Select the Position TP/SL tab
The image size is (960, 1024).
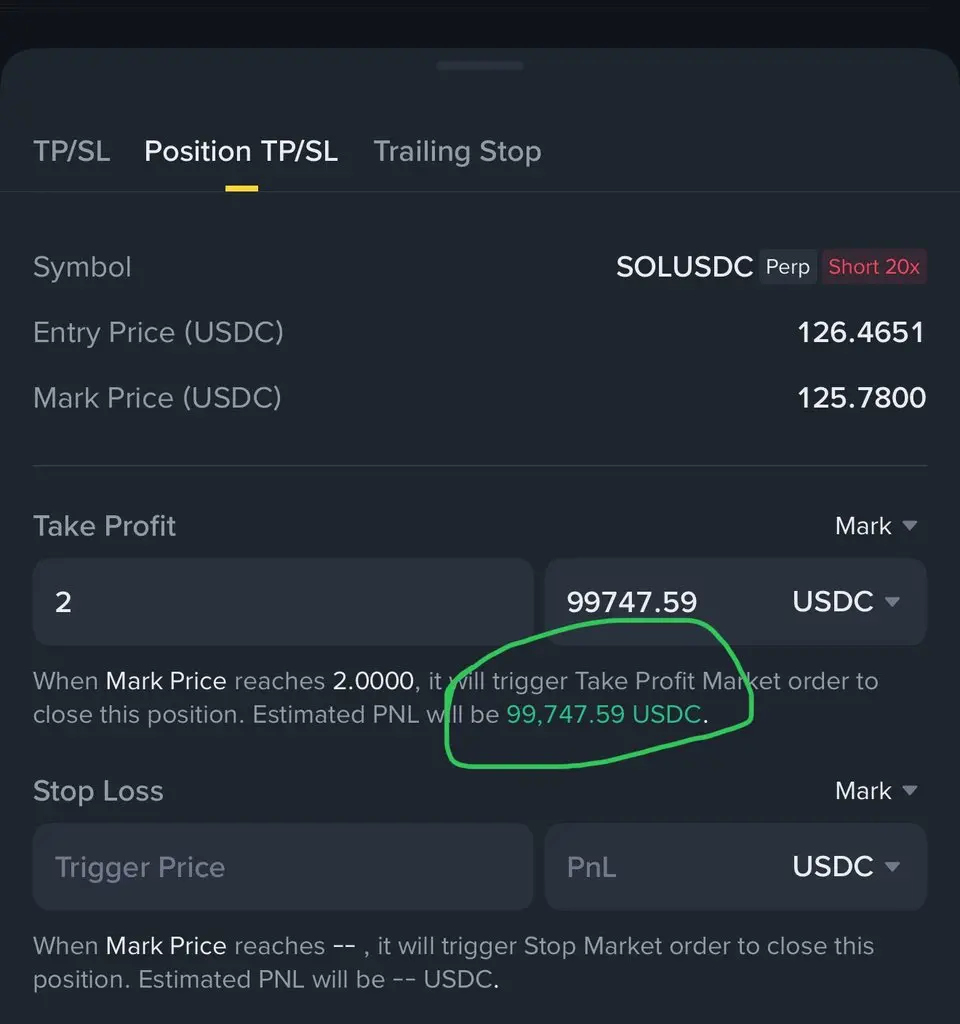click(x=241, y=152)
